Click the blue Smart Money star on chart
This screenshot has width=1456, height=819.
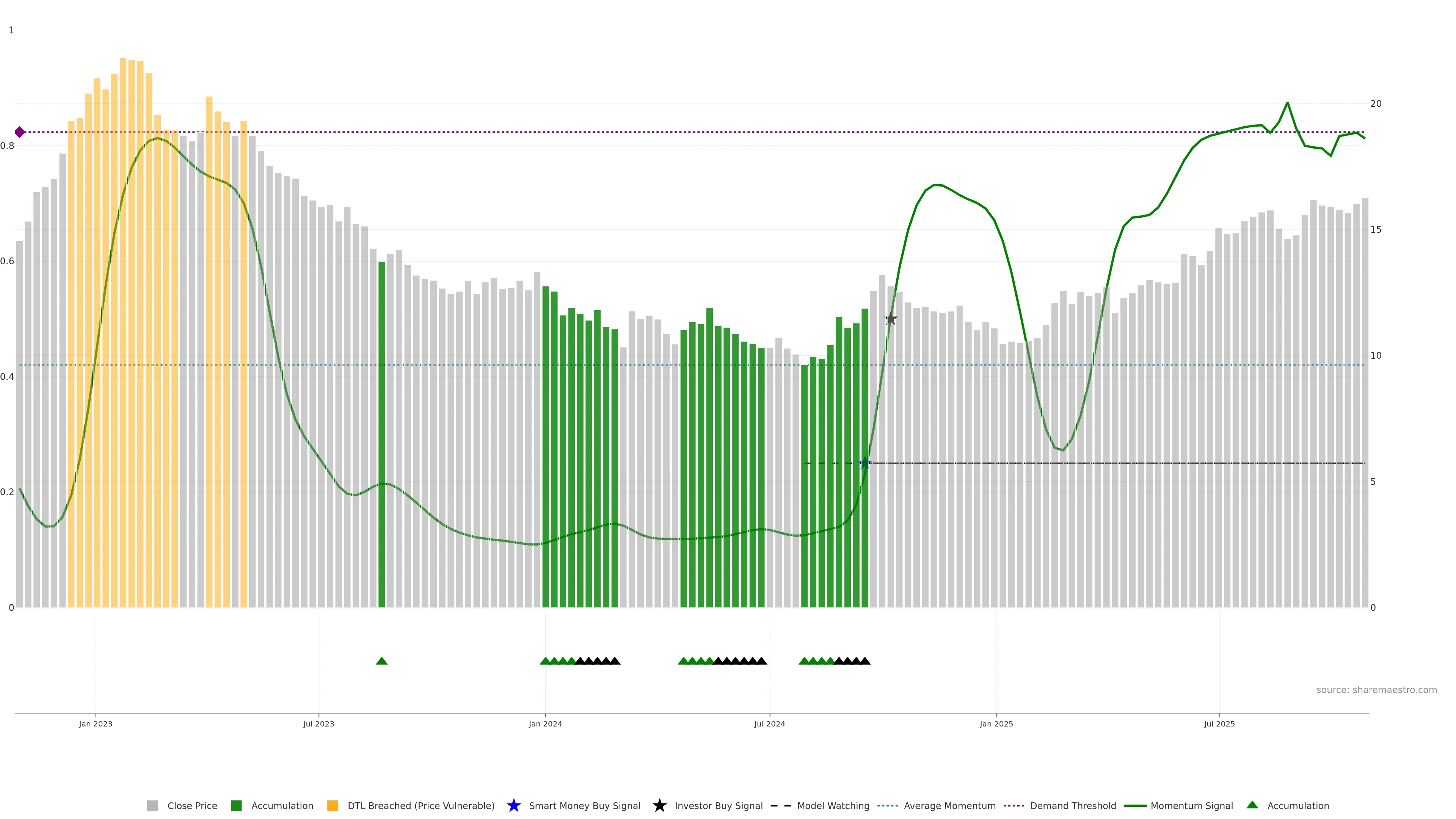click(x=865, y=463)
